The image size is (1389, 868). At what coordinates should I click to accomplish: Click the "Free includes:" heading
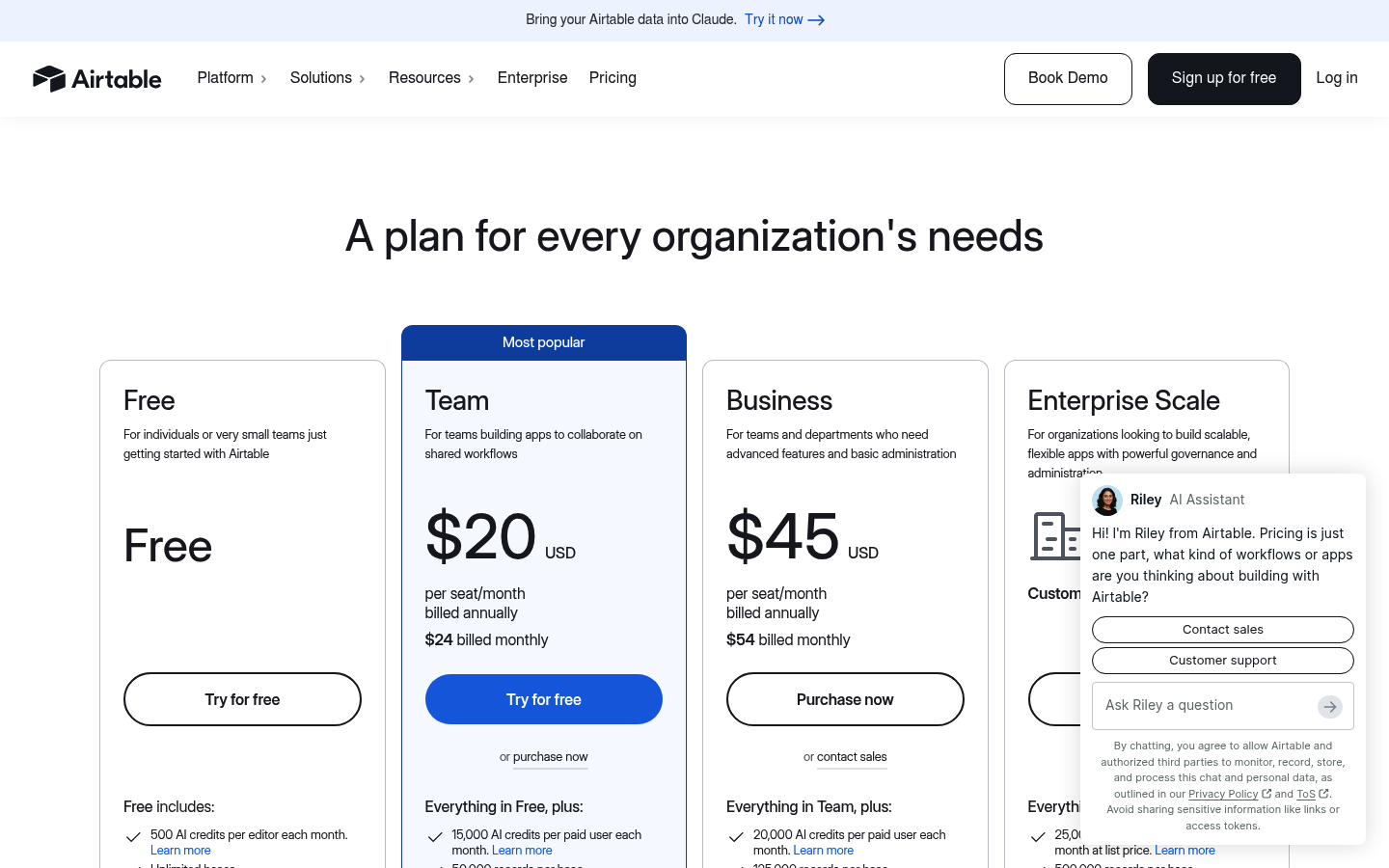click(x=169, y=807)
